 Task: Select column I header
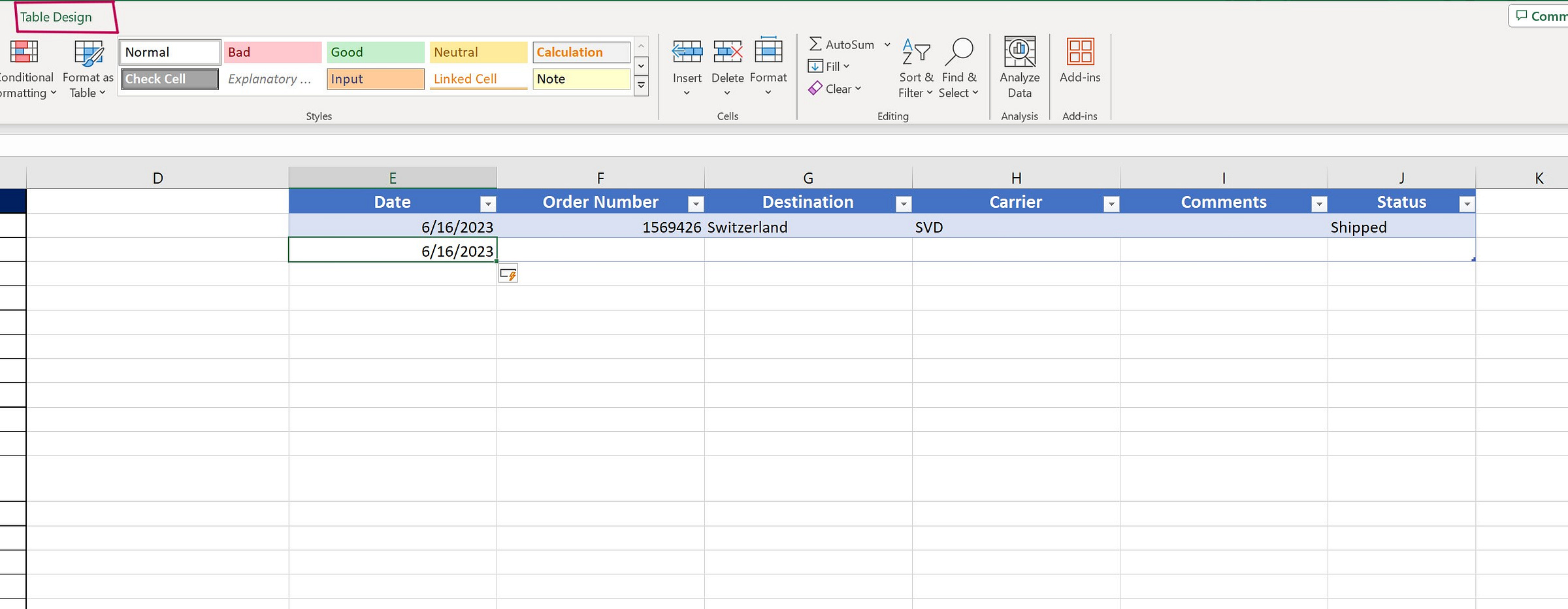1224,178
